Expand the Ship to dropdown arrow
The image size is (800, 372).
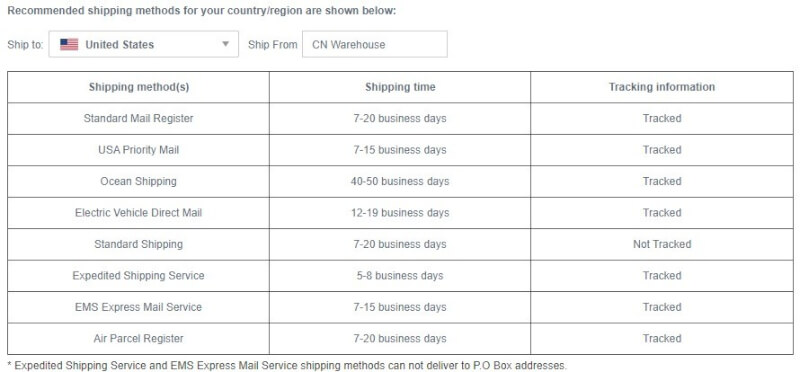coord(226,44)
